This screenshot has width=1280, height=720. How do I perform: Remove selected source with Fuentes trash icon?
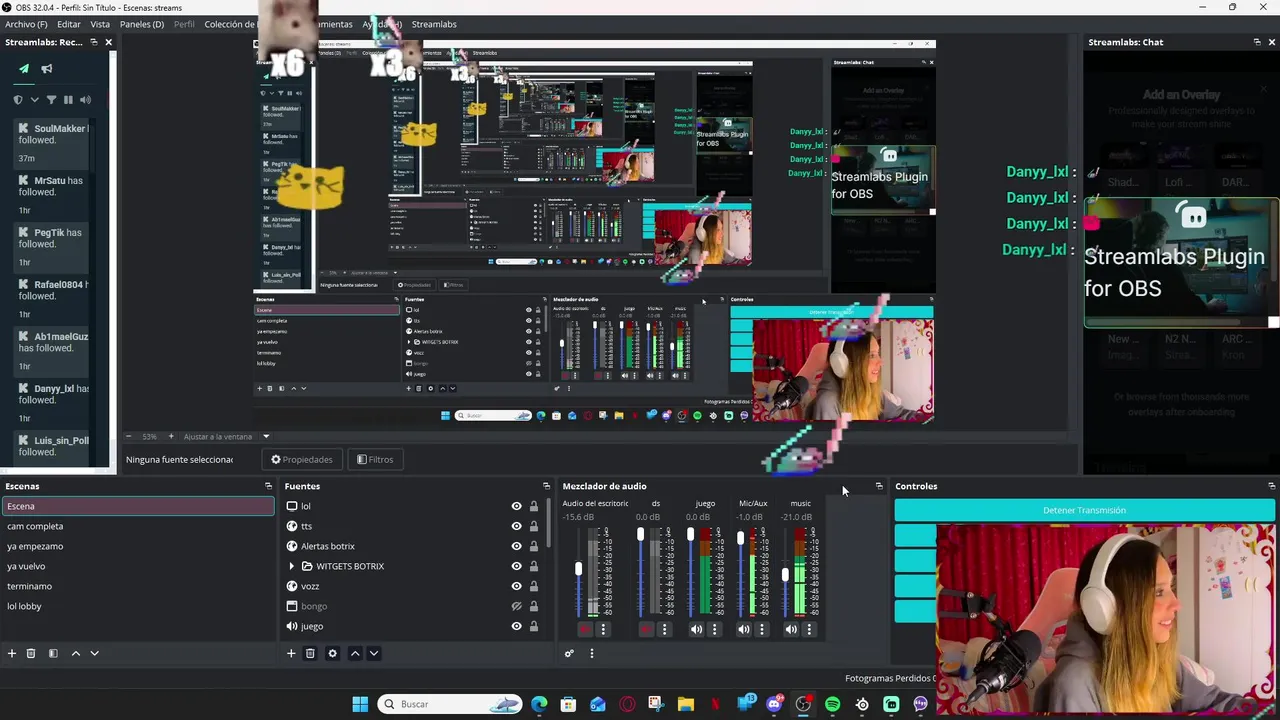coord(310,653)
